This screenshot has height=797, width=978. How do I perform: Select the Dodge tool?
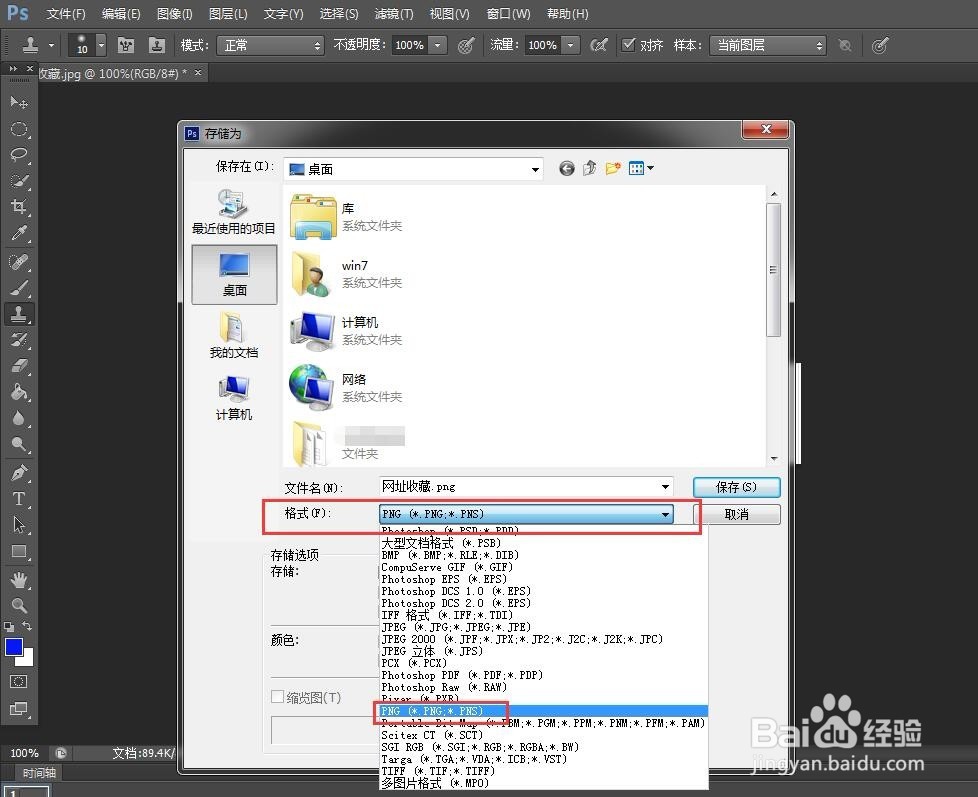19,444
